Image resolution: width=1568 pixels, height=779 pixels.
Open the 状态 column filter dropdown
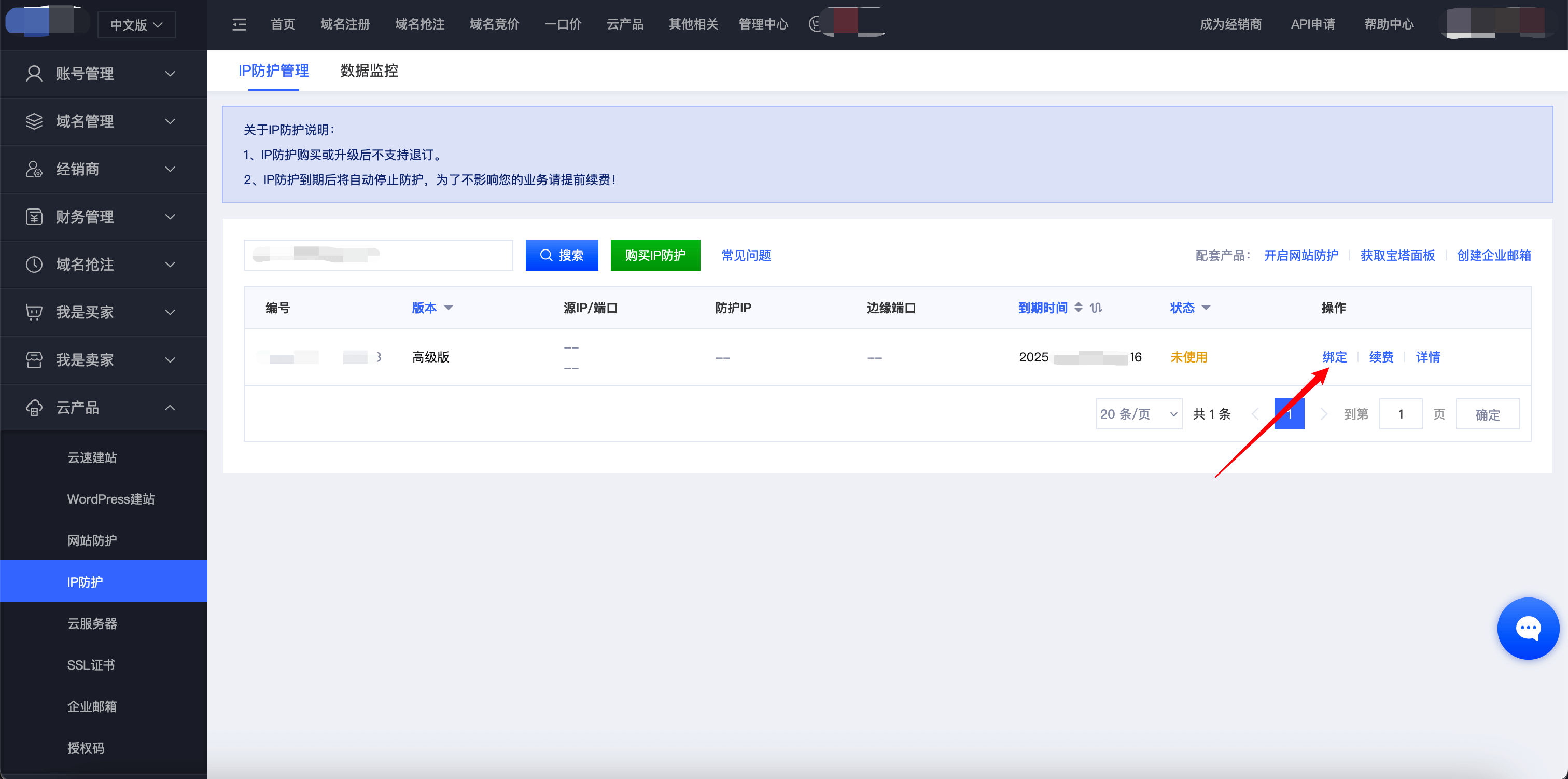pos(1206,308)
